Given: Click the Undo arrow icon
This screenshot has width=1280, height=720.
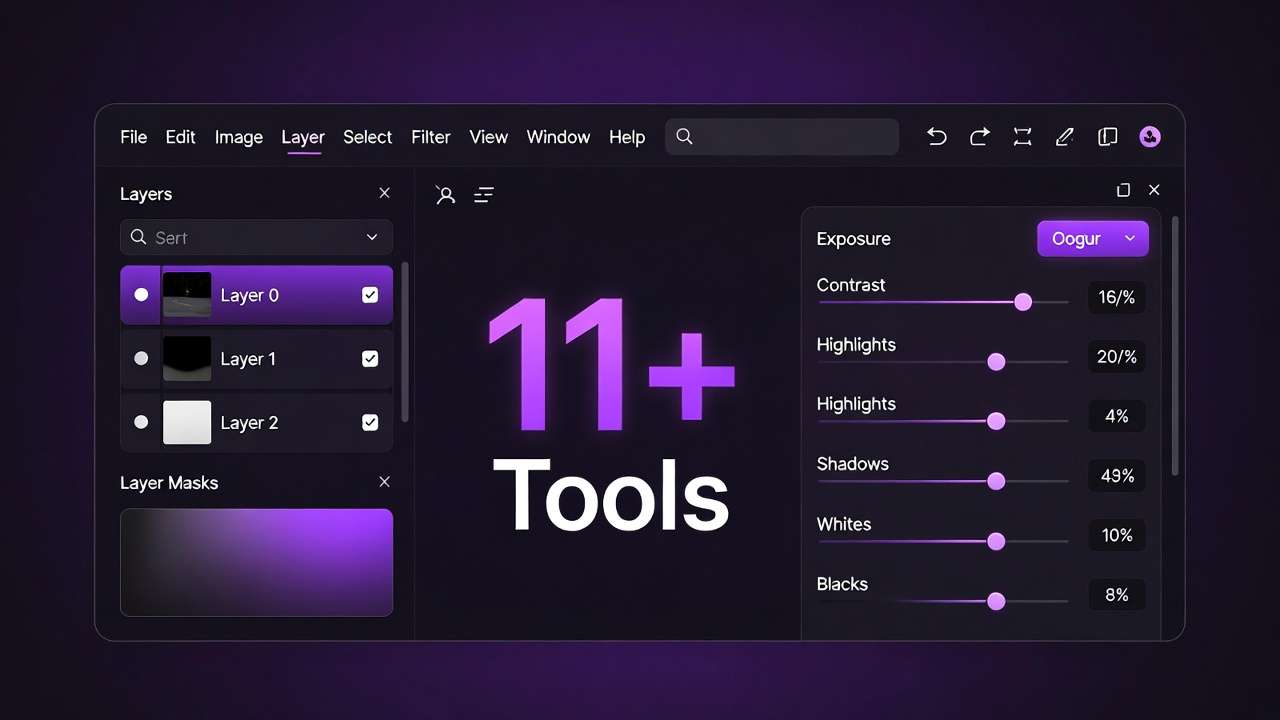Looking at the screenshot, I should pyautogui.click(x=936, y=136).
